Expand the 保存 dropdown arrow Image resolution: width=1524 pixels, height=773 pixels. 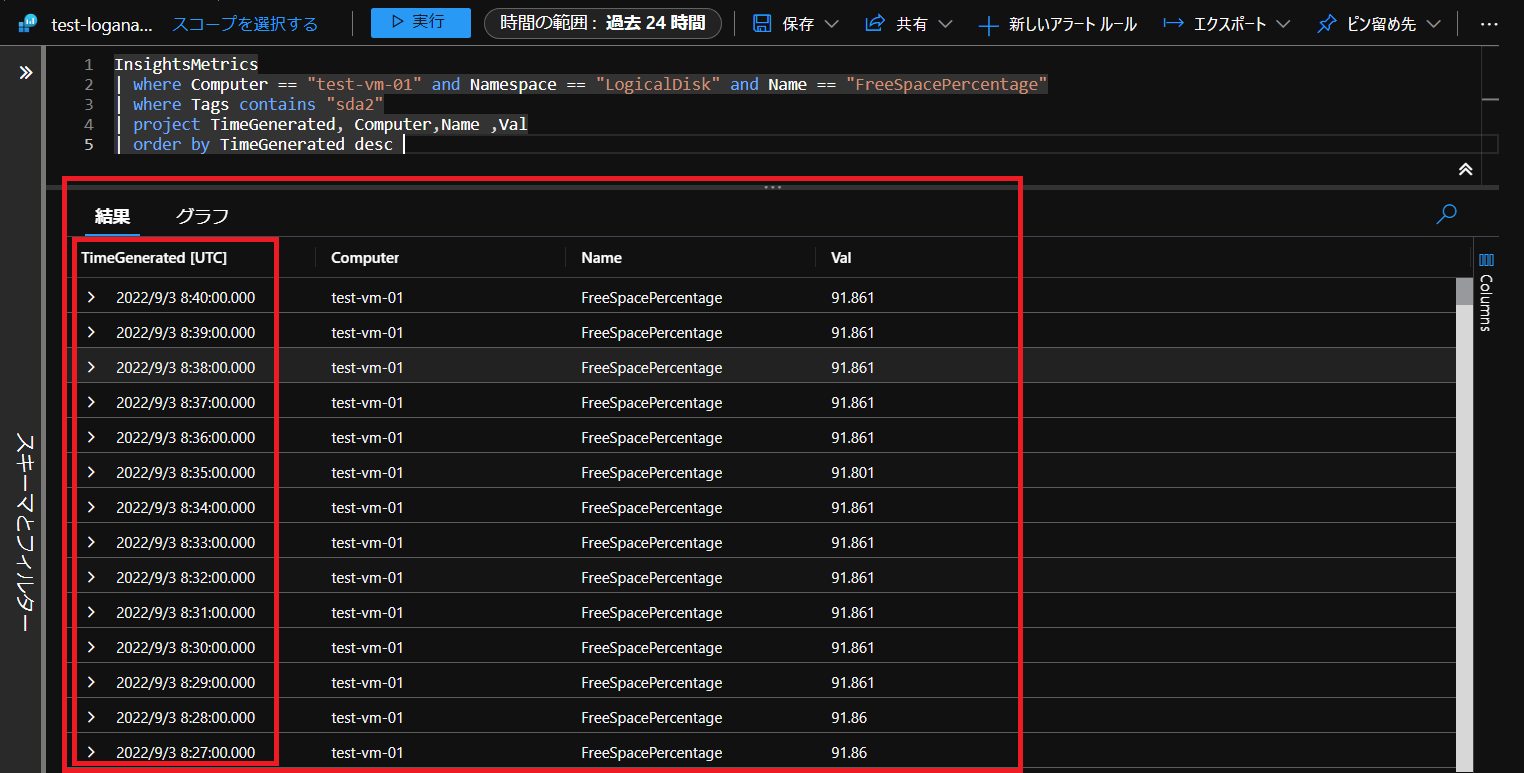(x=831, y=24)
